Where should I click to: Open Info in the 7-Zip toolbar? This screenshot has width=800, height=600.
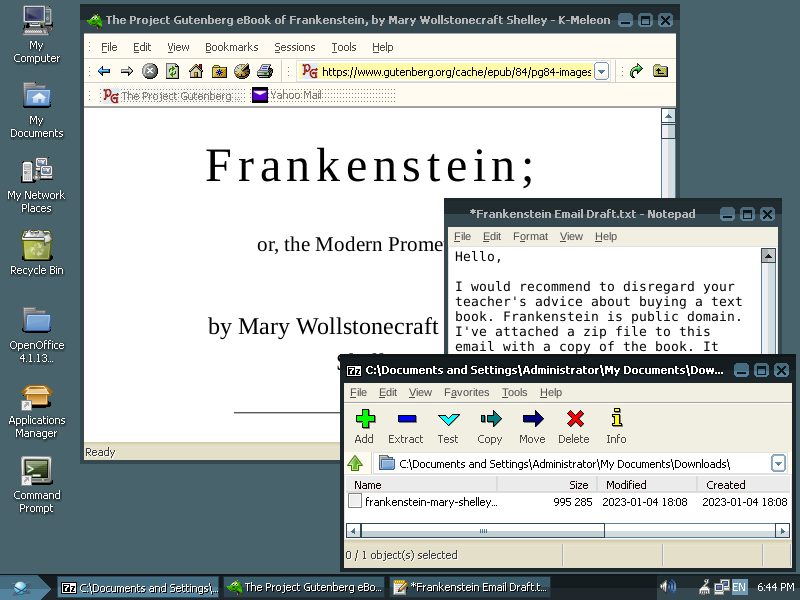[x=616, y=426]
